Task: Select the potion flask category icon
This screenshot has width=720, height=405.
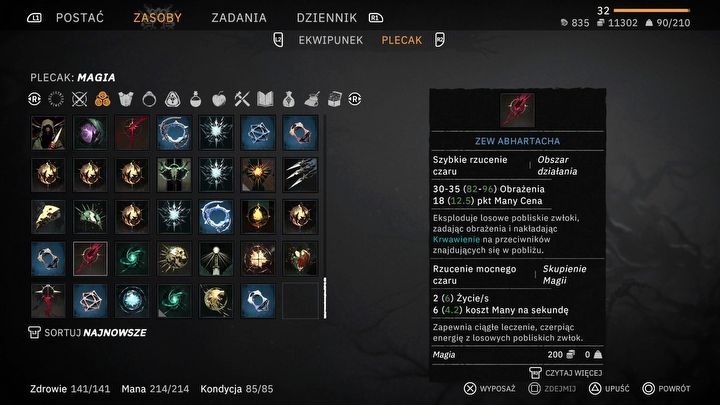Action: (196, 99)
